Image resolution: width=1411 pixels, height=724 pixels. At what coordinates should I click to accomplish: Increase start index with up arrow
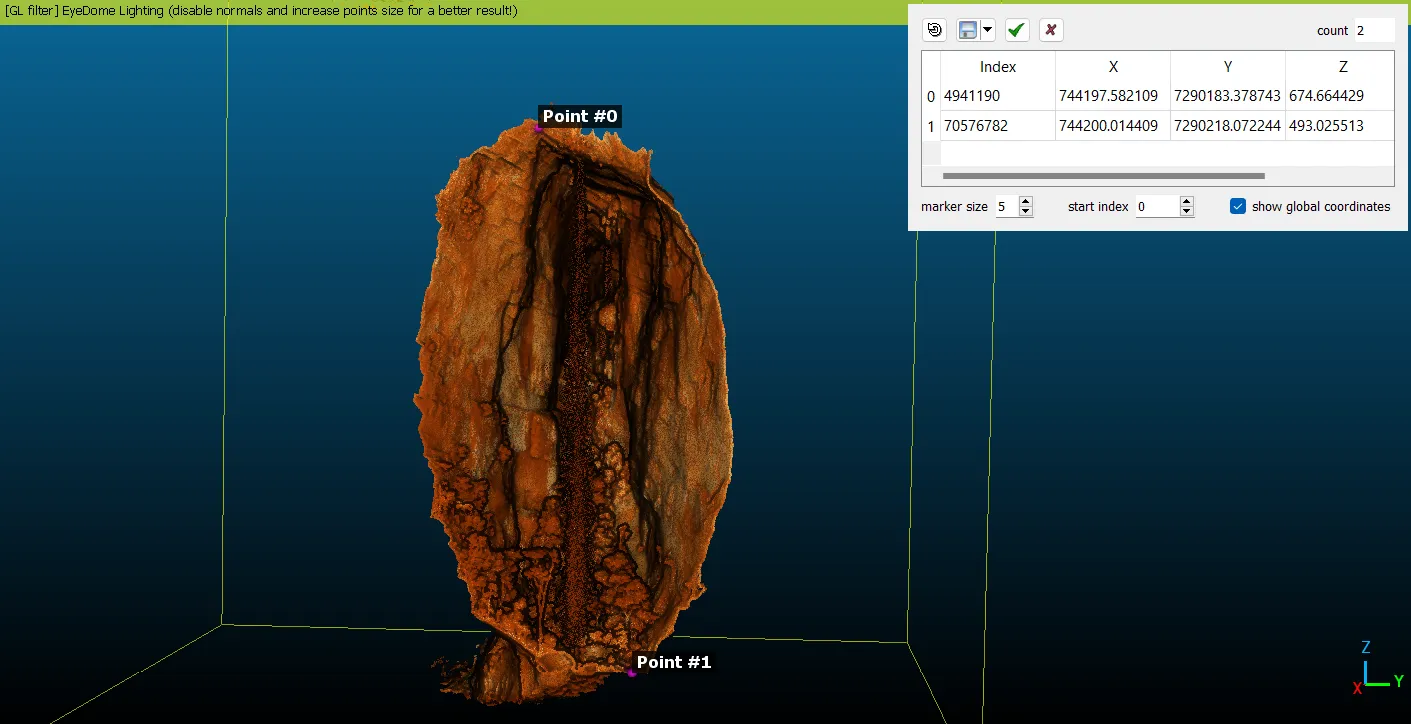pyautogui.click(x=1186, y=202)
